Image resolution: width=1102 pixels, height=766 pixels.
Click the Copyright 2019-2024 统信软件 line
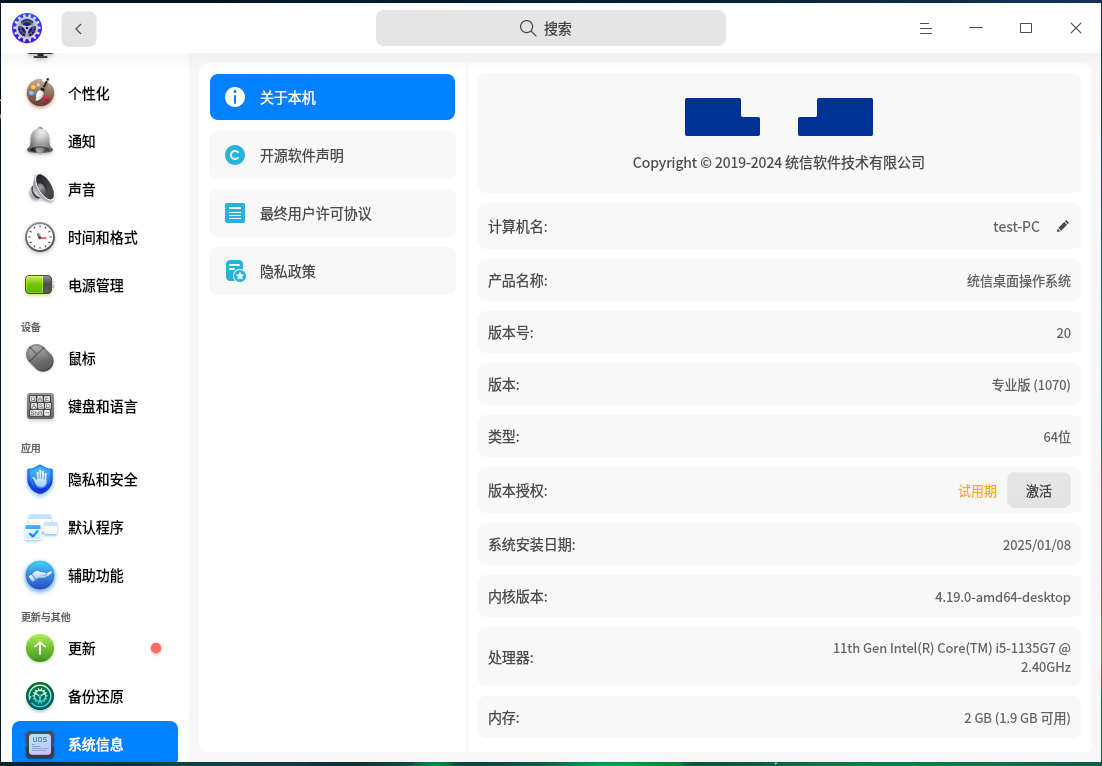pyautogui.click(x=779, y=163)
